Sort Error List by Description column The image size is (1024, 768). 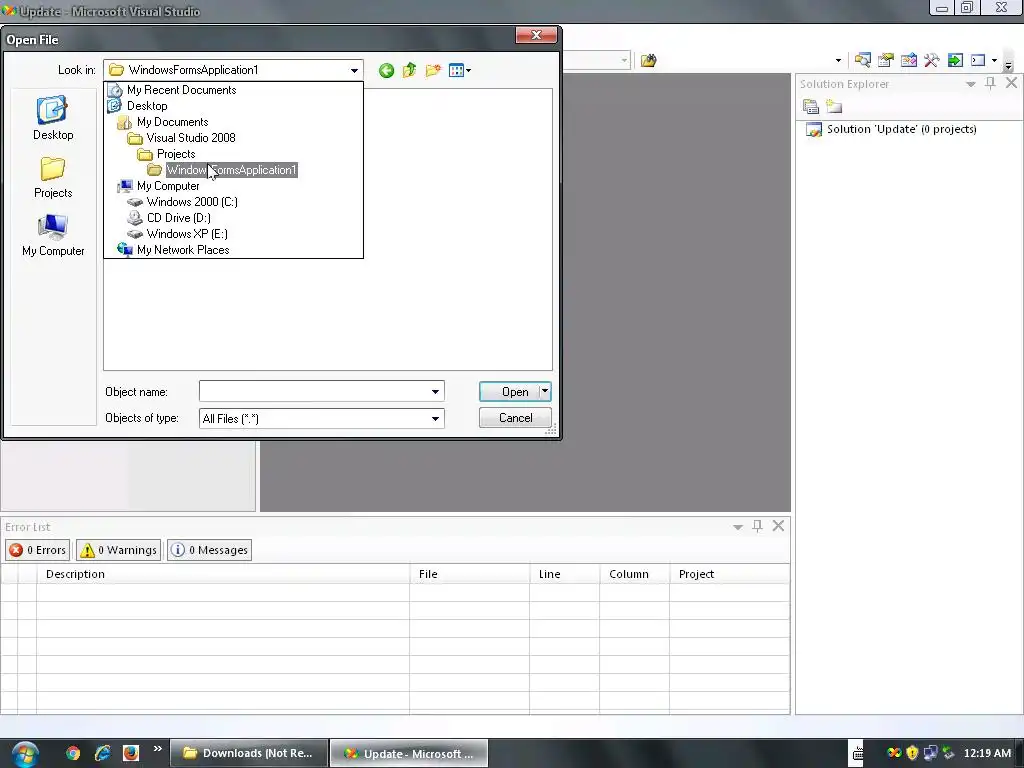(223, 574)
